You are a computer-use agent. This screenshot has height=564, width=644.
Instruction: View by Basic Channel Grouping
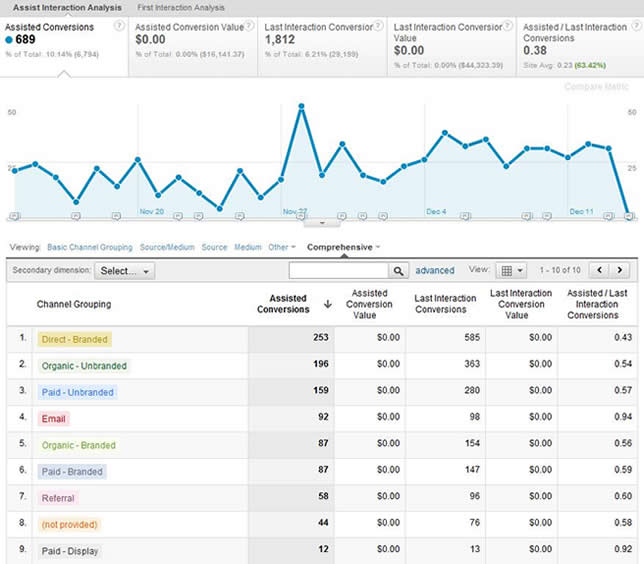[x=90, y=247]
